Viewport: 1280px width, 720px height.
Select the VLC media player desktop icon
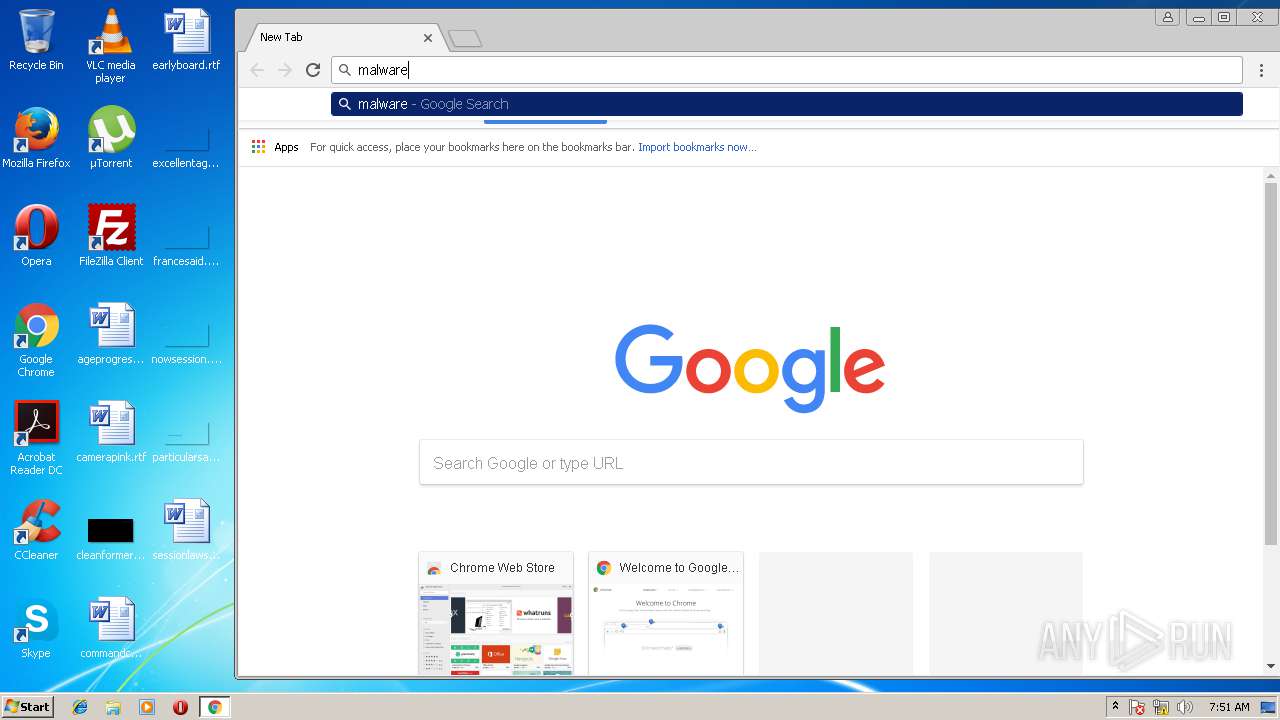click(x=111, y=45)
